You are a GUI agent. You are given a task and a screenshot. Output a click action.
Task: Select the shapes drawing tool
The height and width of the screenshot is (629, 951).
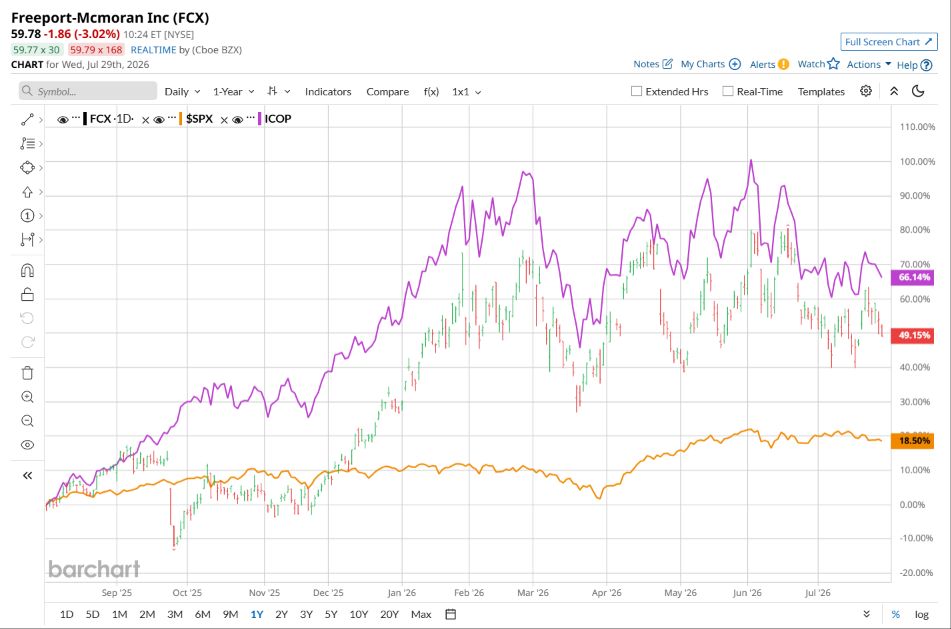click(x=27, y=167)
